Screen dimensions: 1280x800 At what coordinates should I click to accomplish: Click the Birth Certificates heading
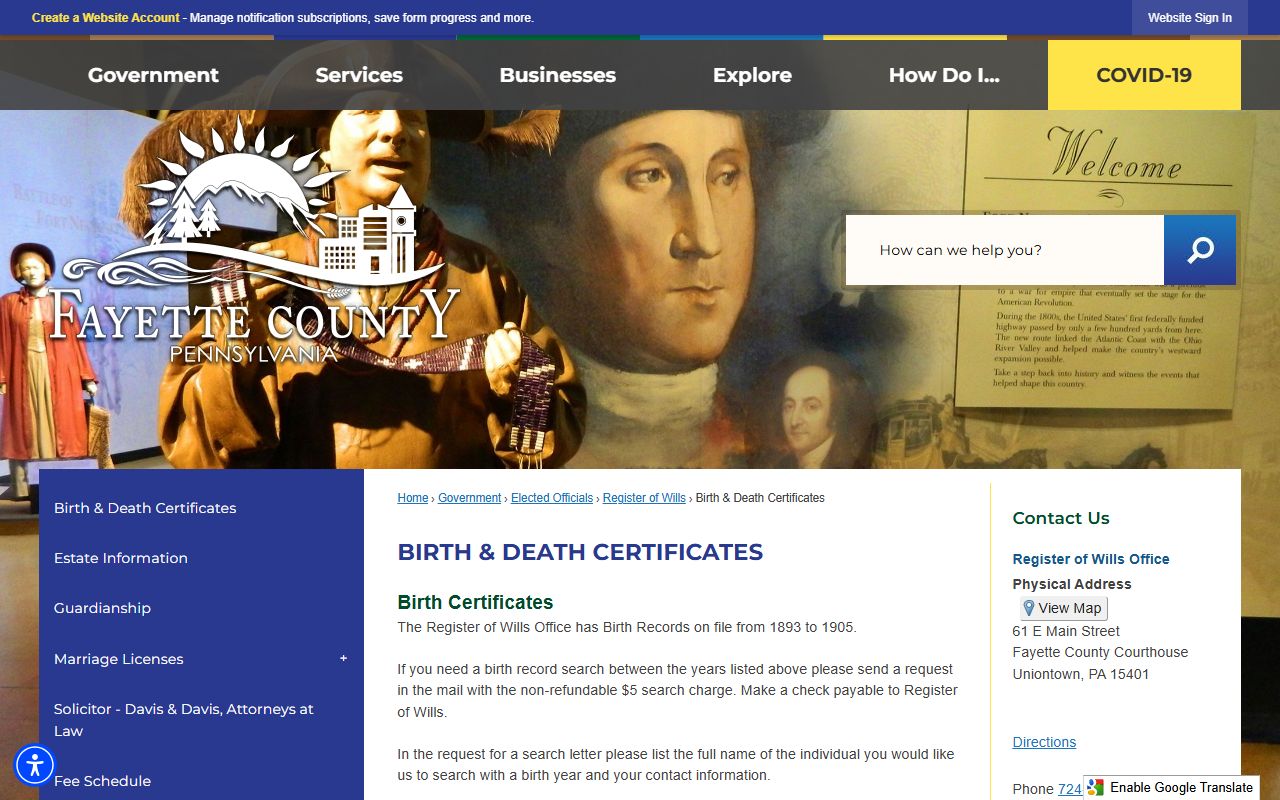[x=475, y=602]
